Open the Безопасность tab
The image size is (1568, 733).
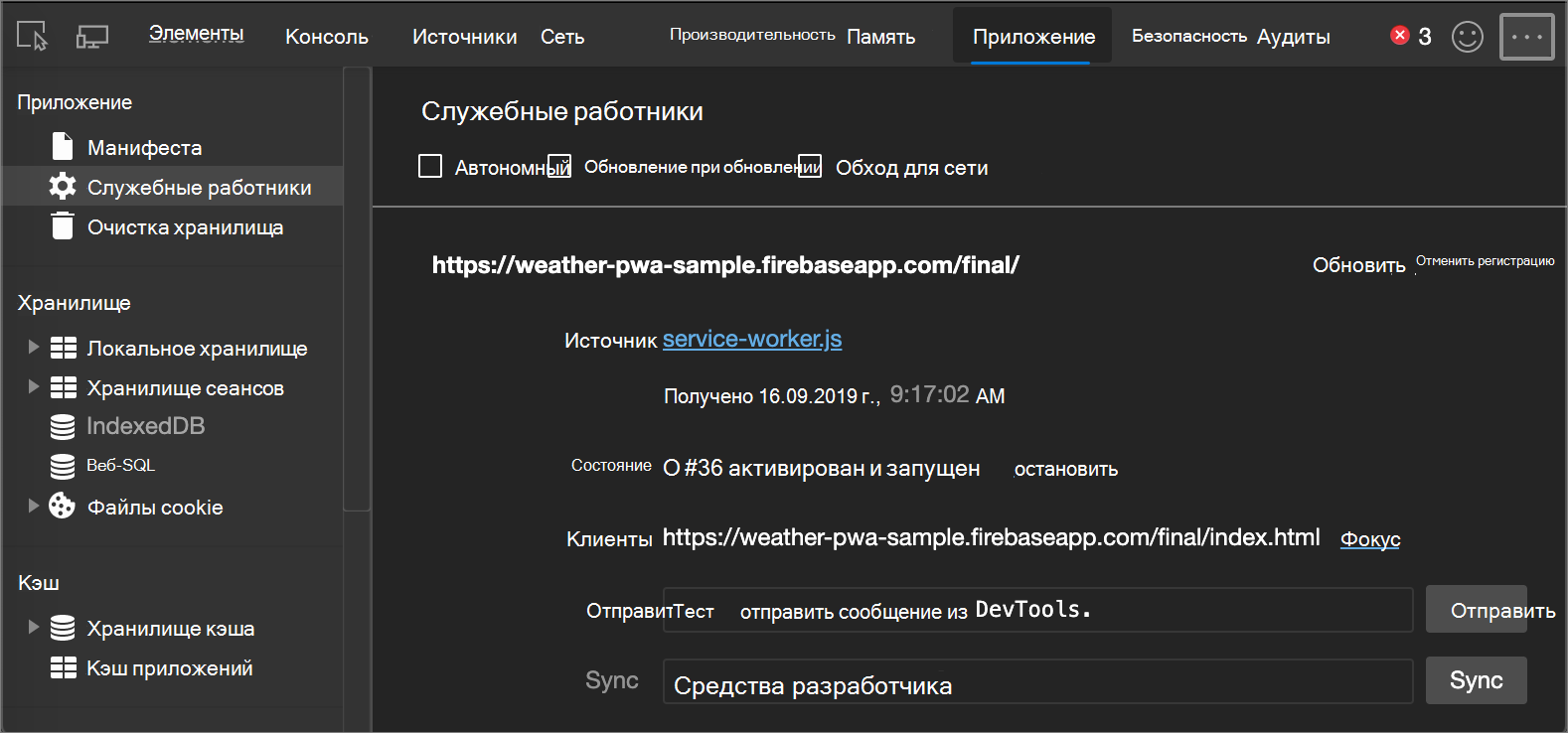[x=1189, y=36]
